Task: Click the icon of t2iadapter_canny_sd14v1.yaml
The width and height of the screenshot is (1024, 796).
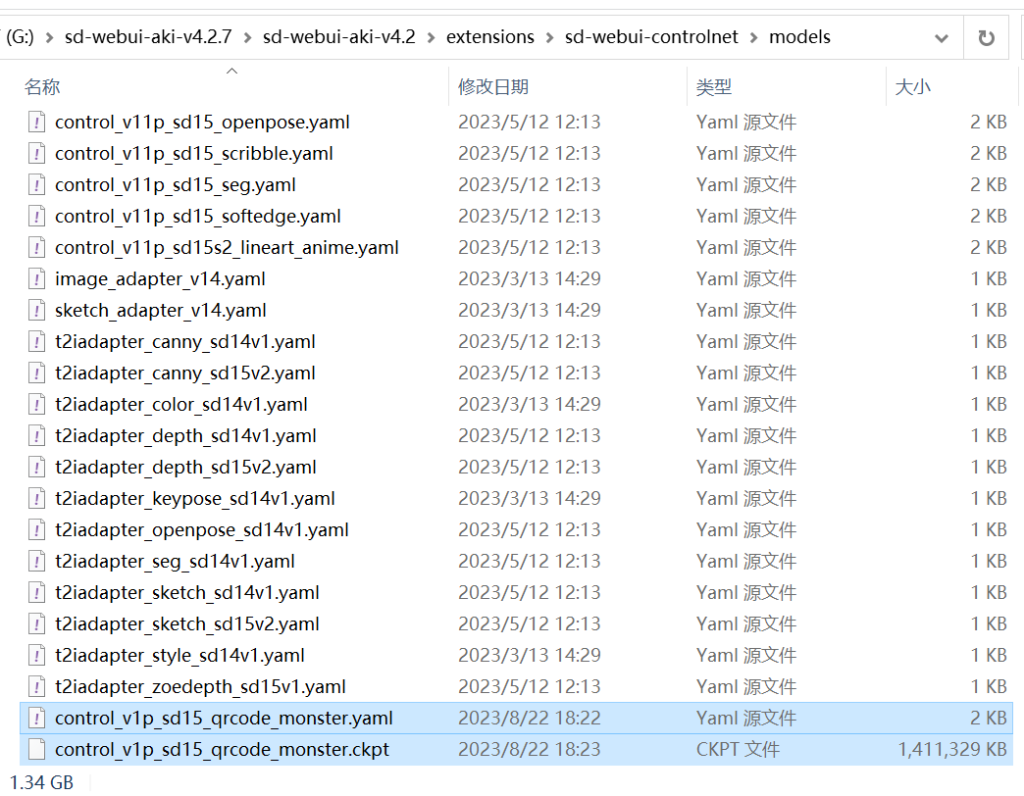Action: 37,342
